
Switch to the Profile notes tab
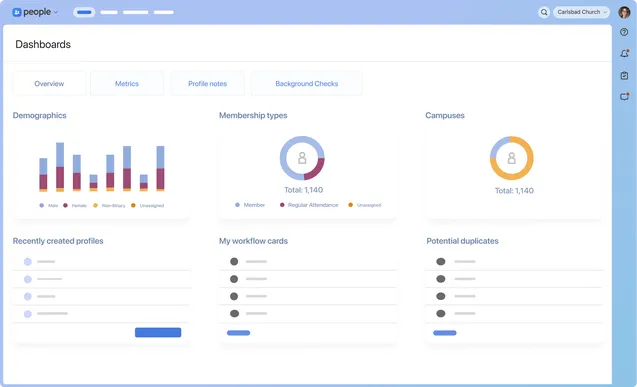pyautogui.click(x=207, y=84)
